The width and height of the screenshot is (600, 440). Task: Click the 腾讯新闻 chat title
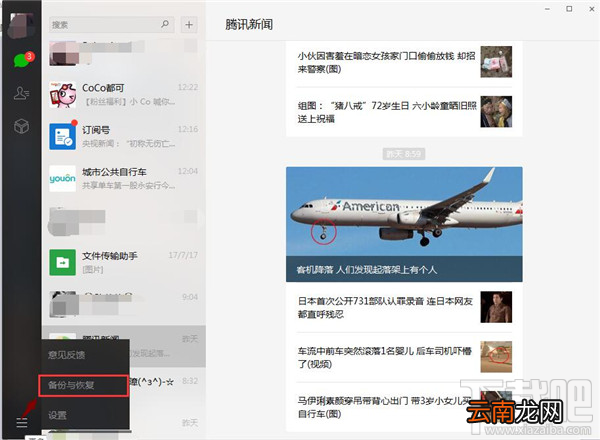249,24
